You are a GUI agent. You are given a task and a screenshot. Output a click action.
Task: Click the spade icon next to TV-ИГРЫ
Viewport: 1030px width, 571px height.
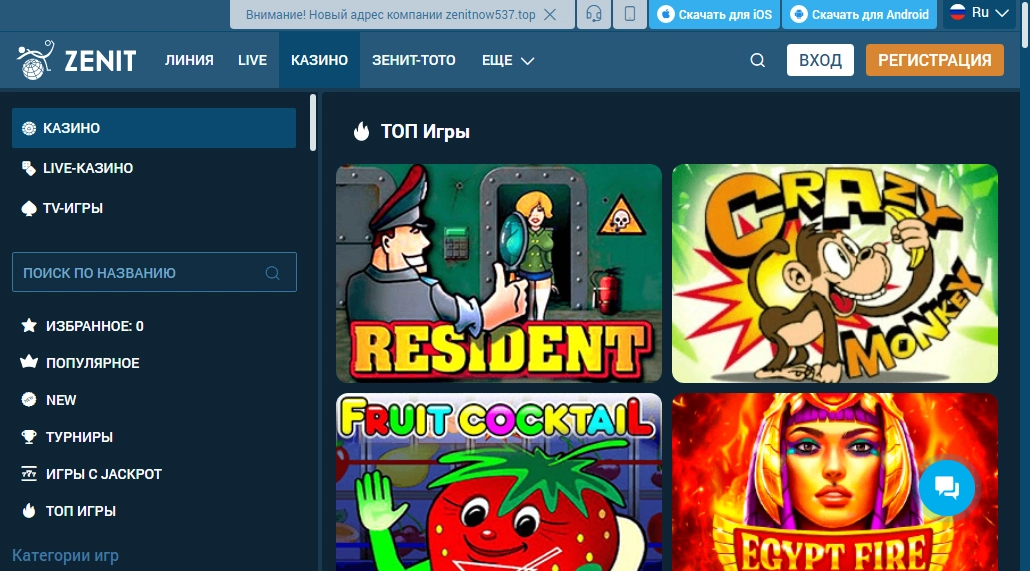click(x=29, y=208)
